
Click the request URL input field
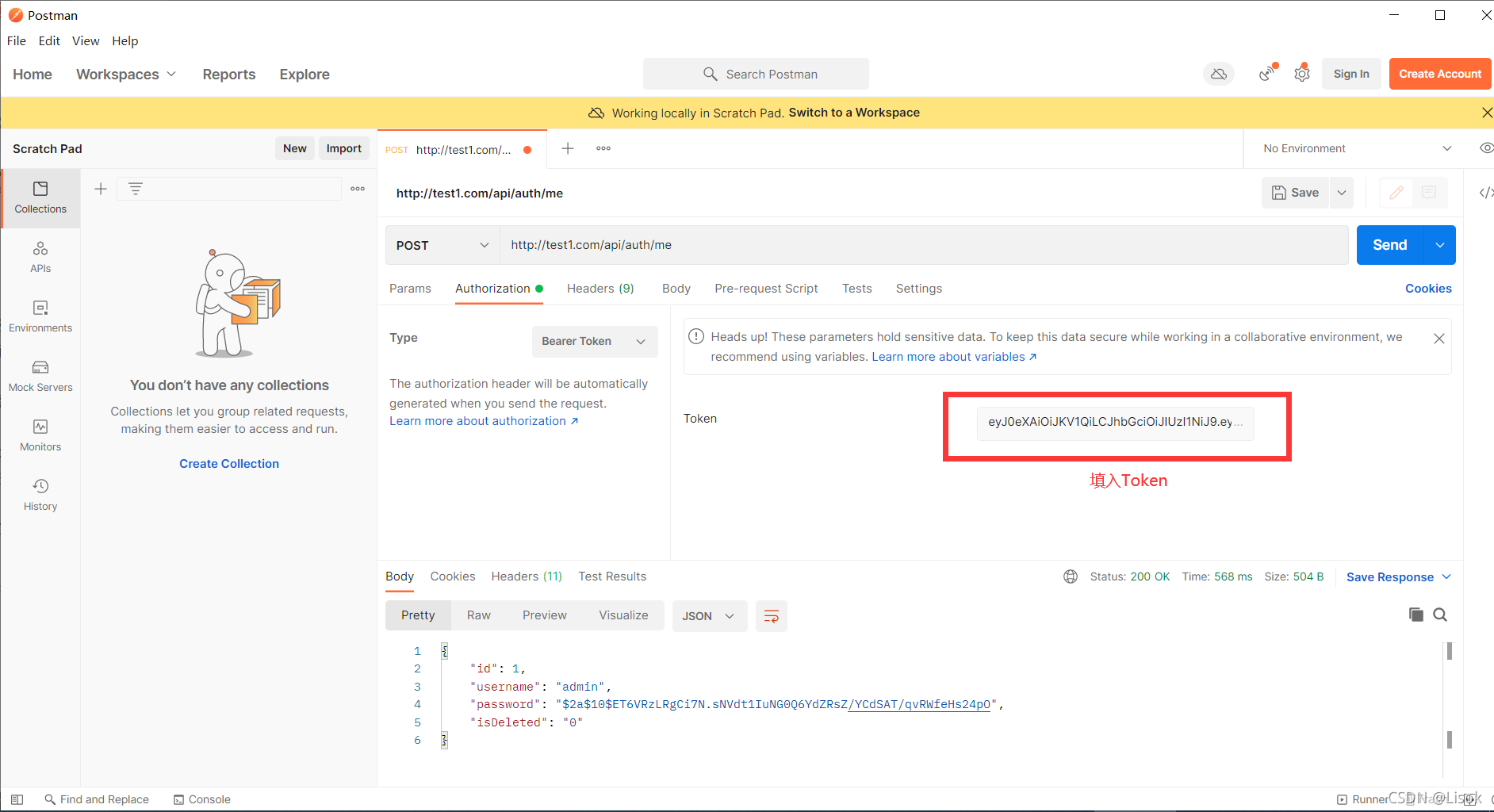pyautogui.click(x=924, y=245)
